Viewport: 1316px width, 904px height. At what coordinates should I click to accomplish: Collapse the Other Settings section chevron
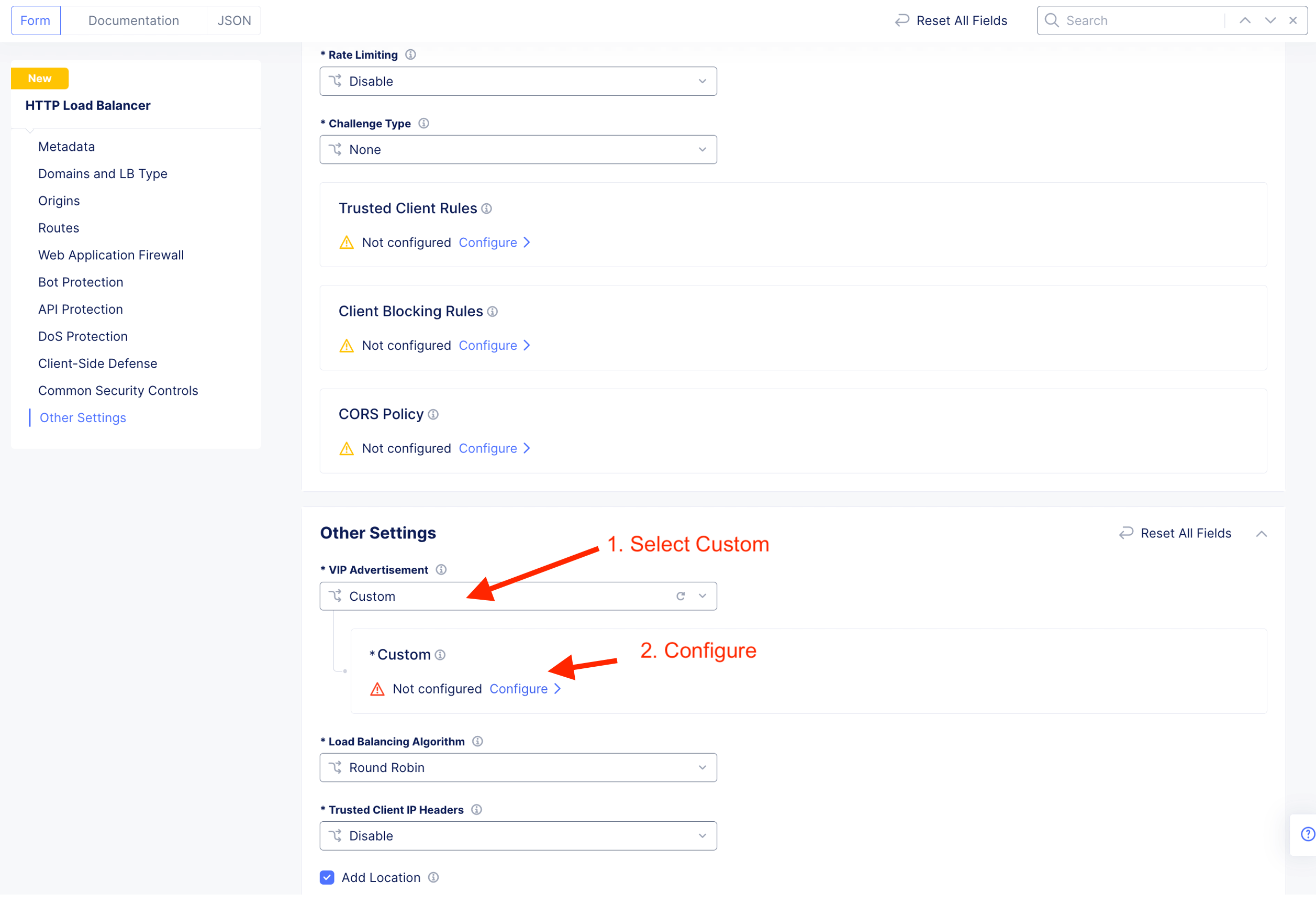tap(1261, 534)
